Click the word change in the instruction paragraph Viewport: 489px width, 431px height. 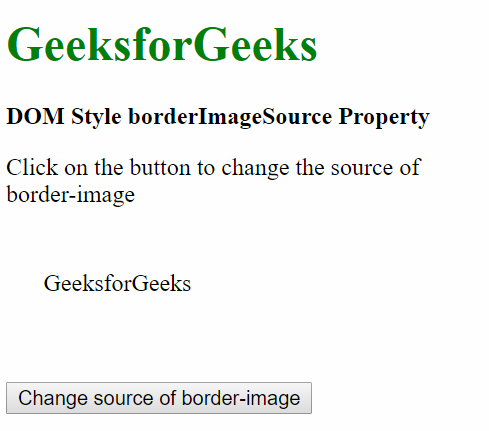(255, 168)
